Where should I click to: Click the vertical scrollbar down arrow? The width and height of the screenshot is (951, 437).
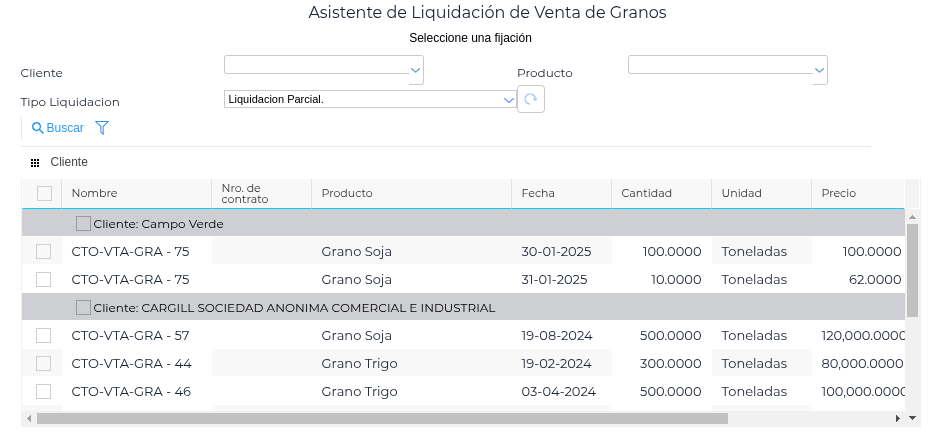[912, 418]
